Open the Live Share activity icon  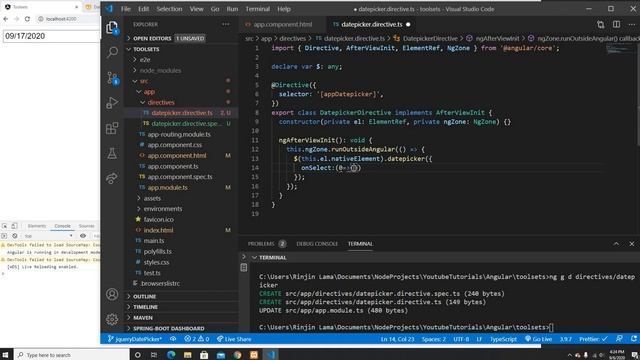click(112, 178)
